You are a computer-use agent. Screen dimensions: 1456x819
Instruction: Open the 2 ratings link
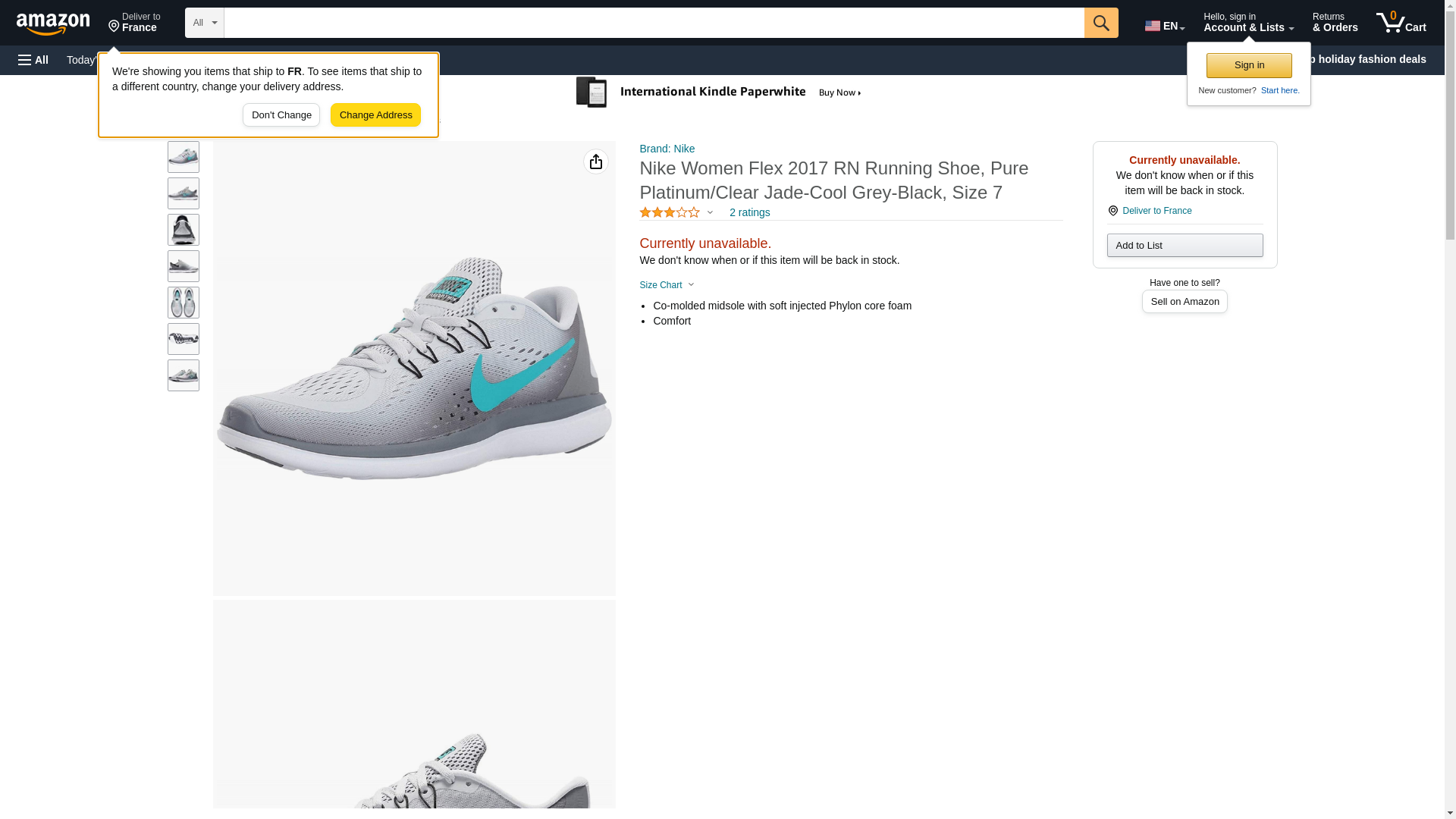(749, 212)
